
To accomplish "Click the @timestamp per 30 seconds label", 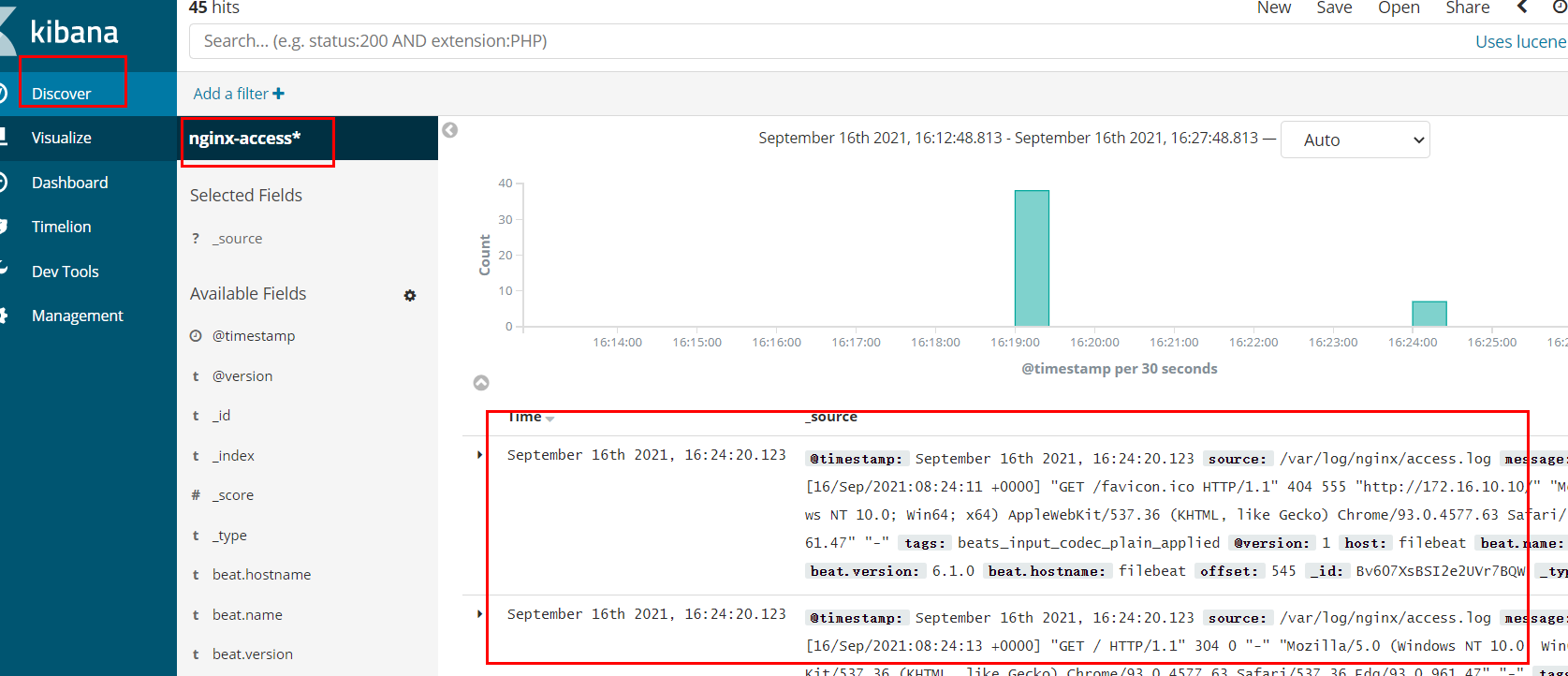I will click(x=1120, y=369).
